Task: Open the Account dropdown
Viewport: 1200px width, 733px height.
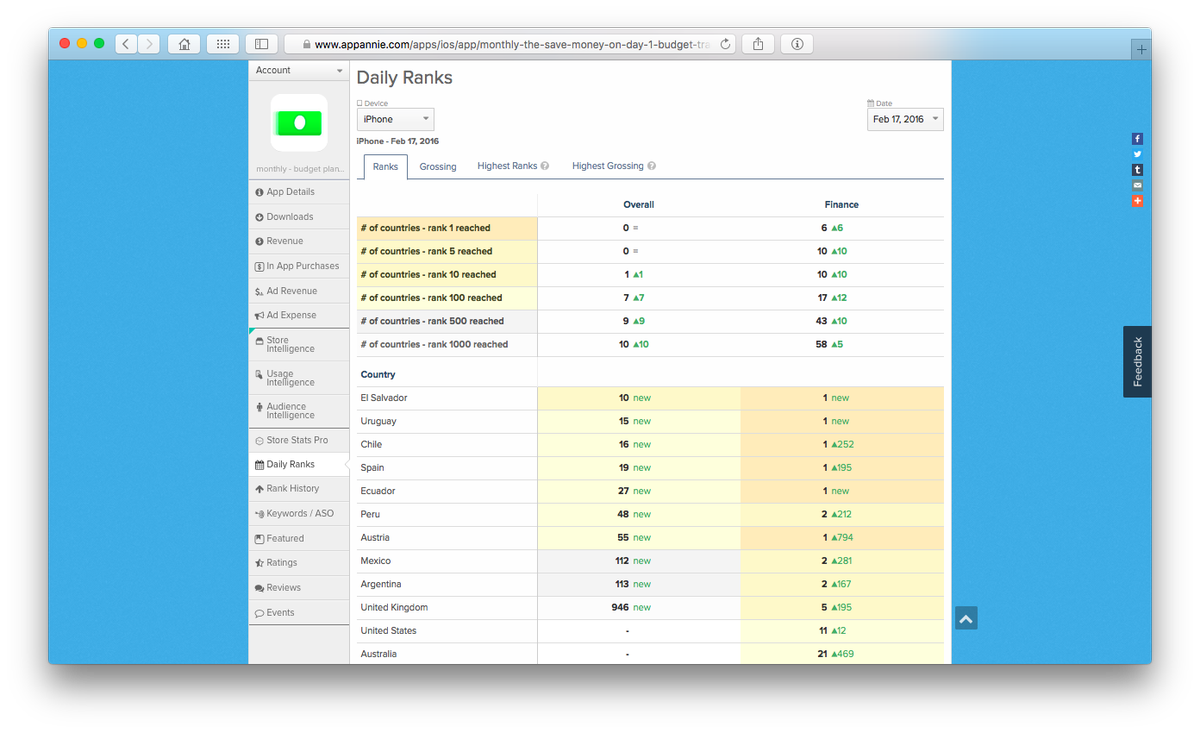Action: (x=299, y=70)
